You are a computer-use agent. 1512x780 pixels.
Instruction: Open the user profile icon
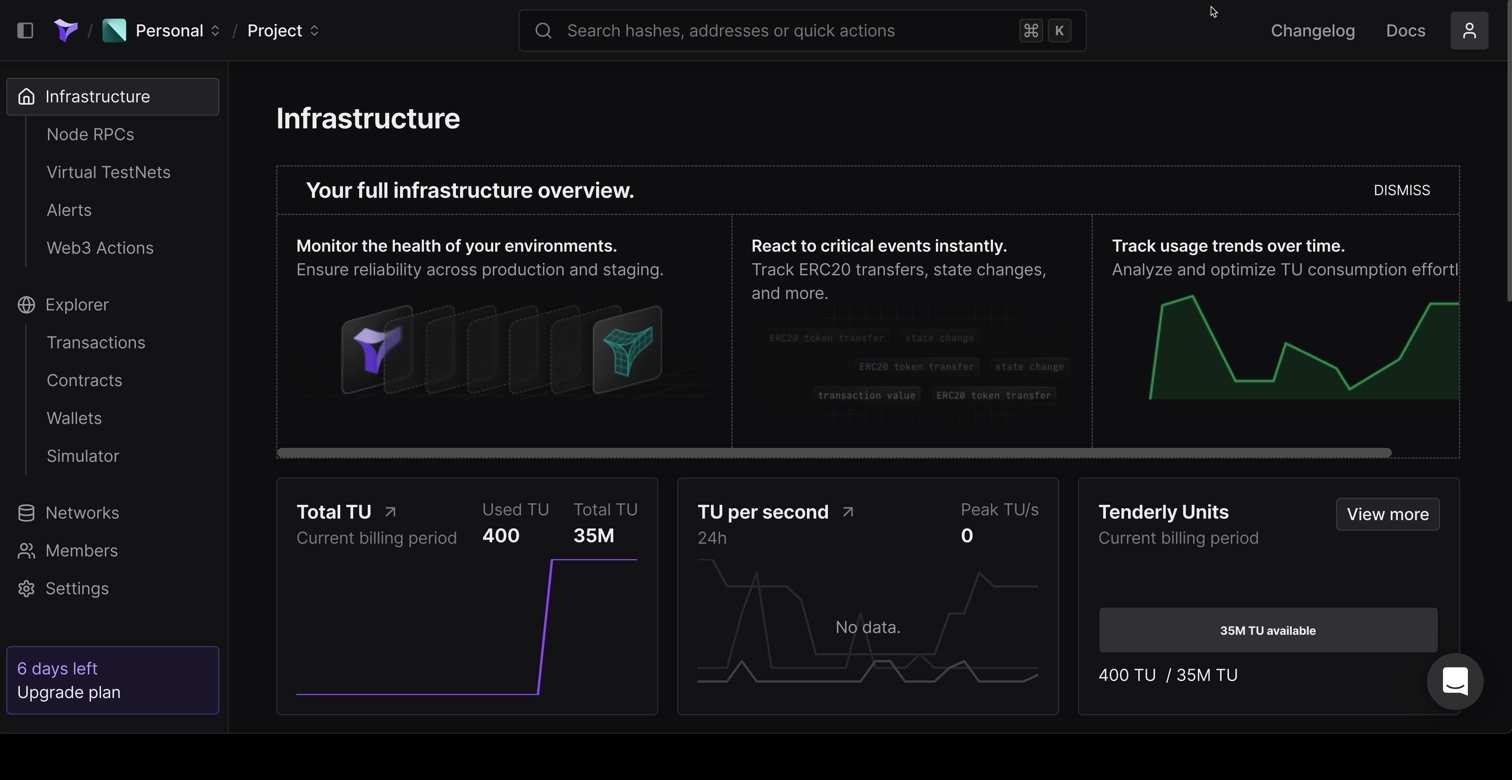pos(1468,31)
